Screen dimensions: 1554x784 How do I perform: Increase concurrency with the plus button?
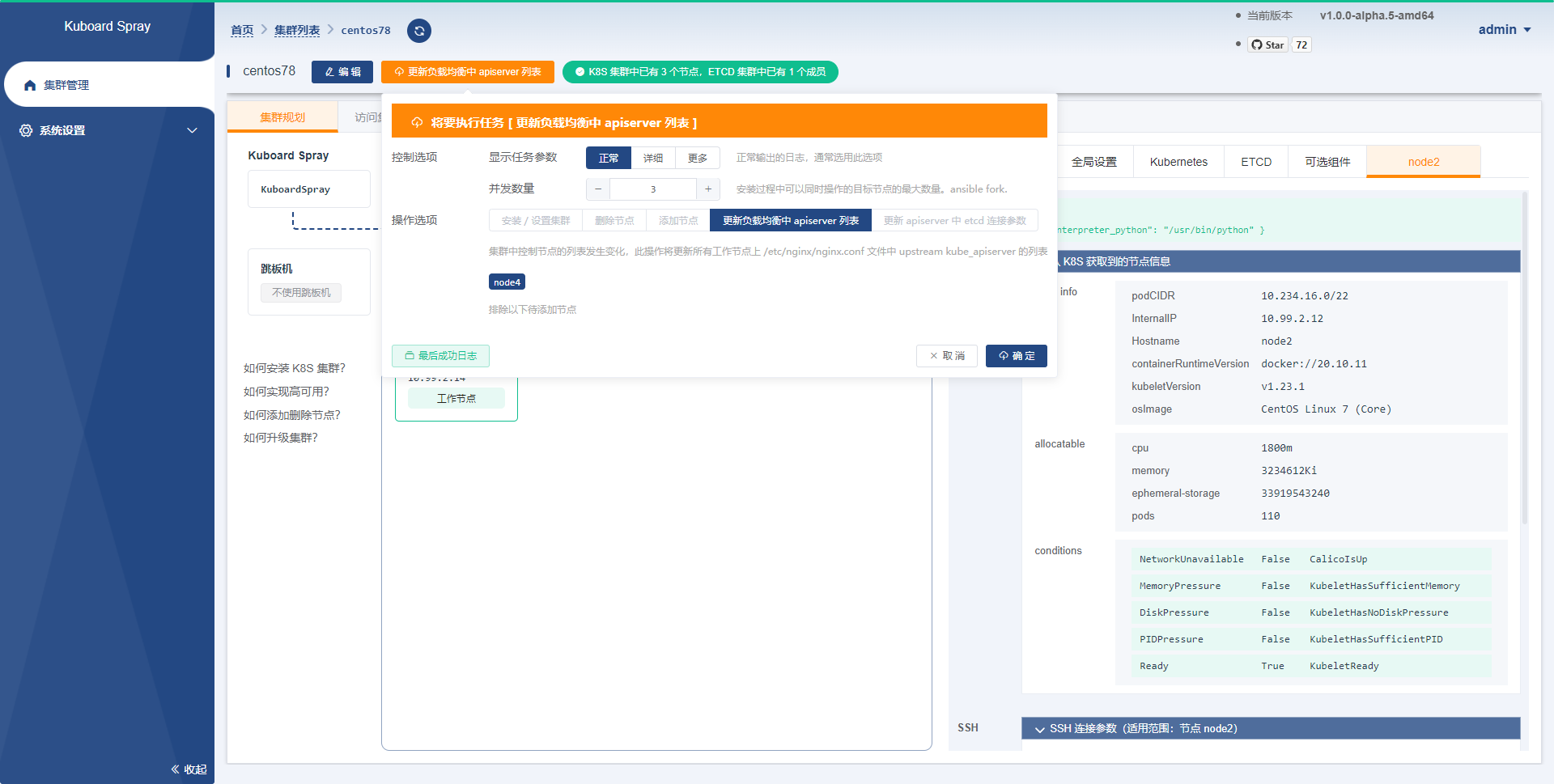[708, 189]
